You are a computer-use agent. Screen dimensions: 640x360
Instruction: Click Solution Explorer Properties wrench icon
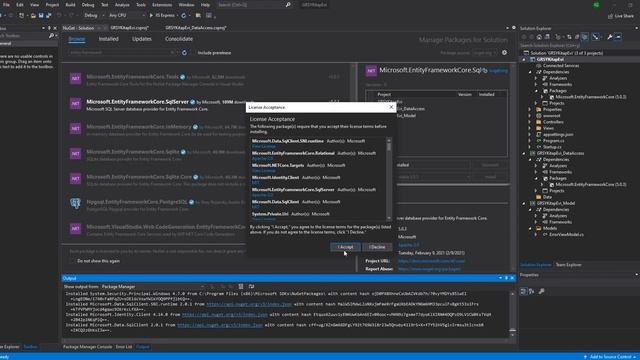coord(609,37)
